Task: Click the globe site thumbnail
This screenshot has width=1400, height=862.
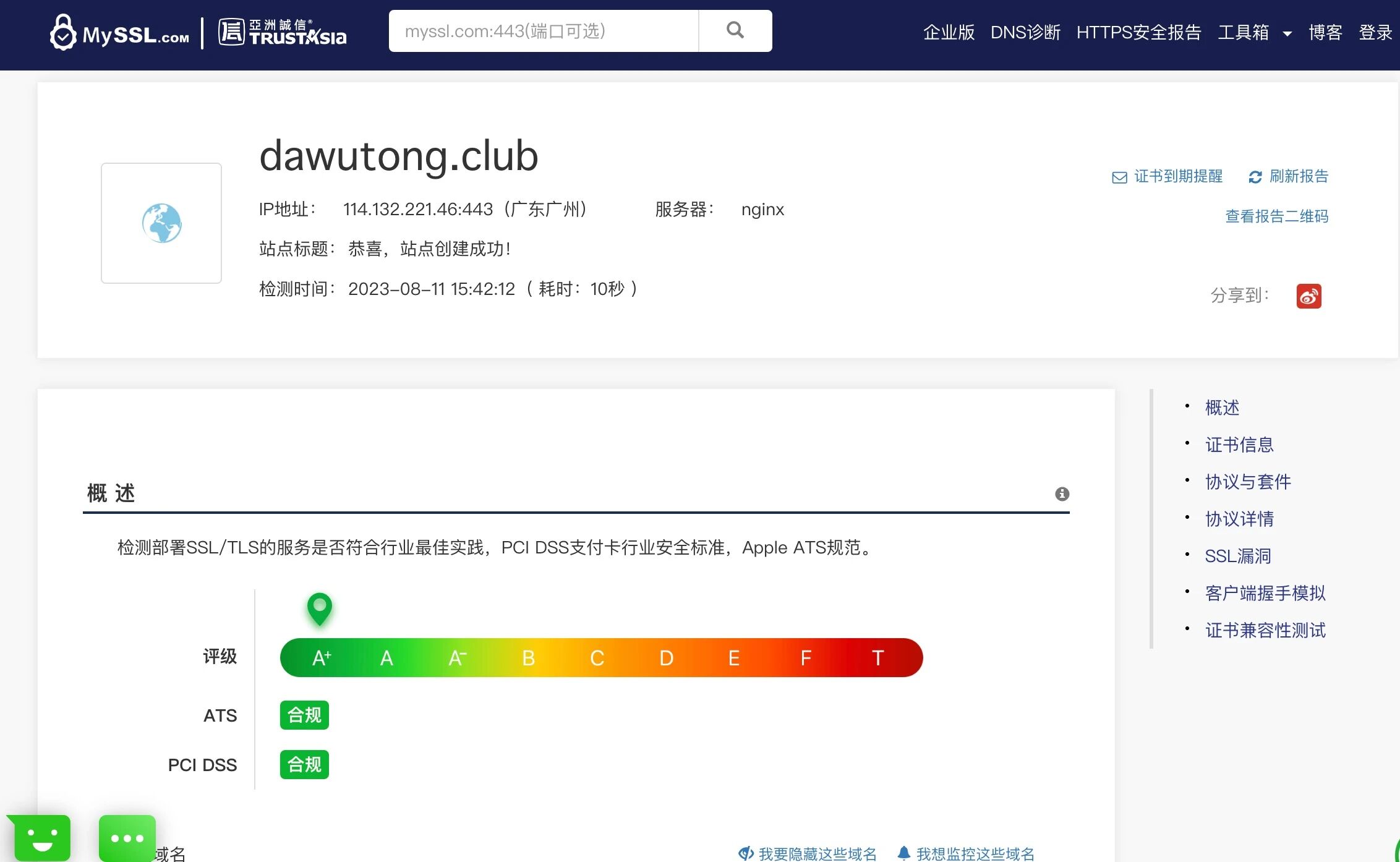Action: pyautogui.click(x=161, y=223)
